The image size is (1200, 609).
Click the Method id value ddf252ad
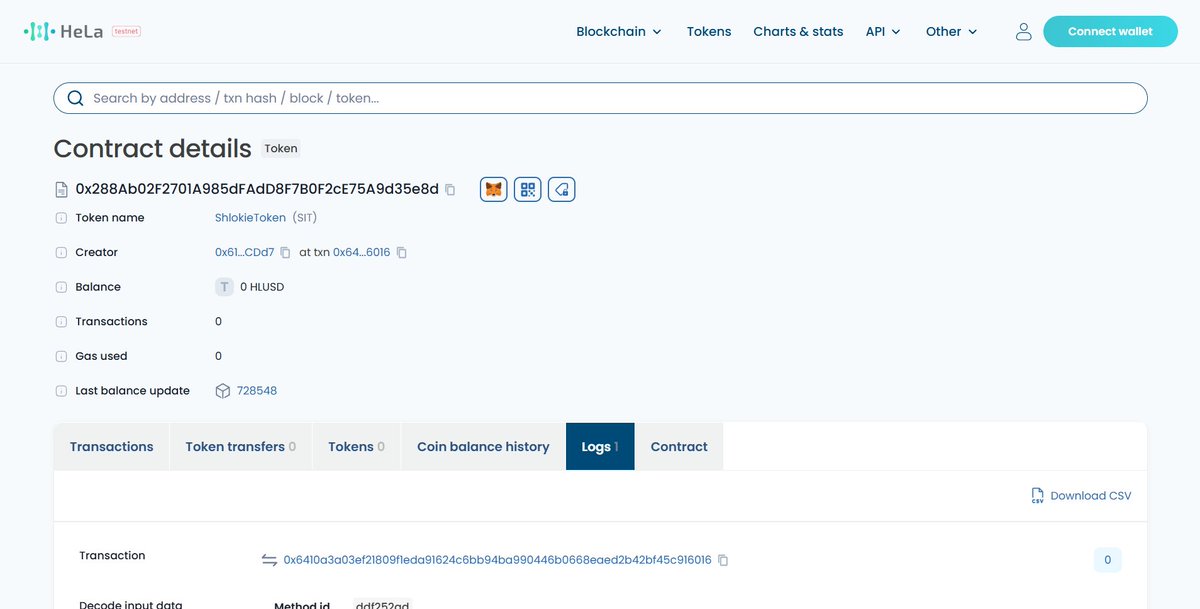click(x=383, y=604)
